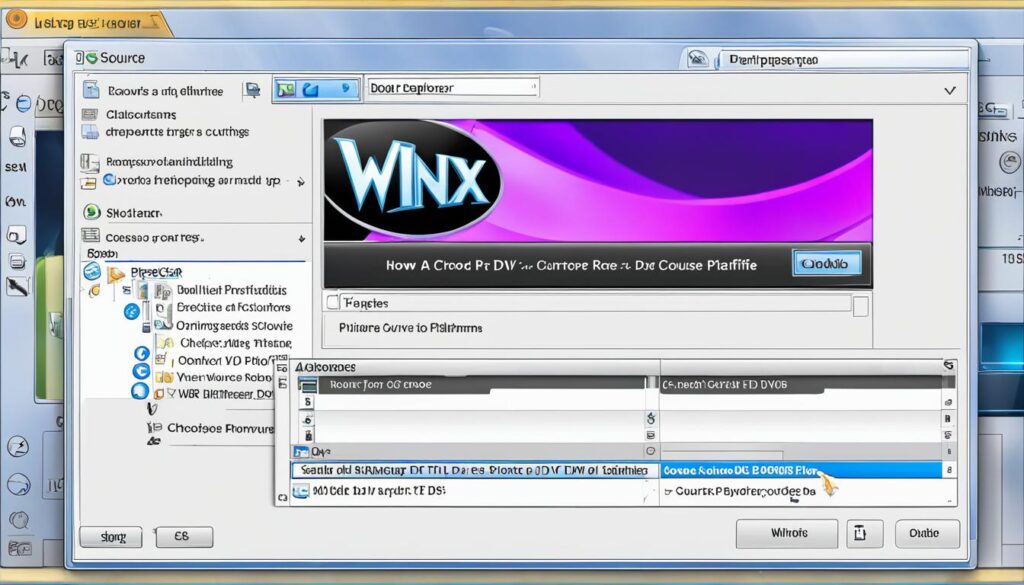Image resolution: width=1024 pixels, height=585 pixels.
Task: Open the chevron dropdown at the dialog's top right
Action: click(950, 91)
